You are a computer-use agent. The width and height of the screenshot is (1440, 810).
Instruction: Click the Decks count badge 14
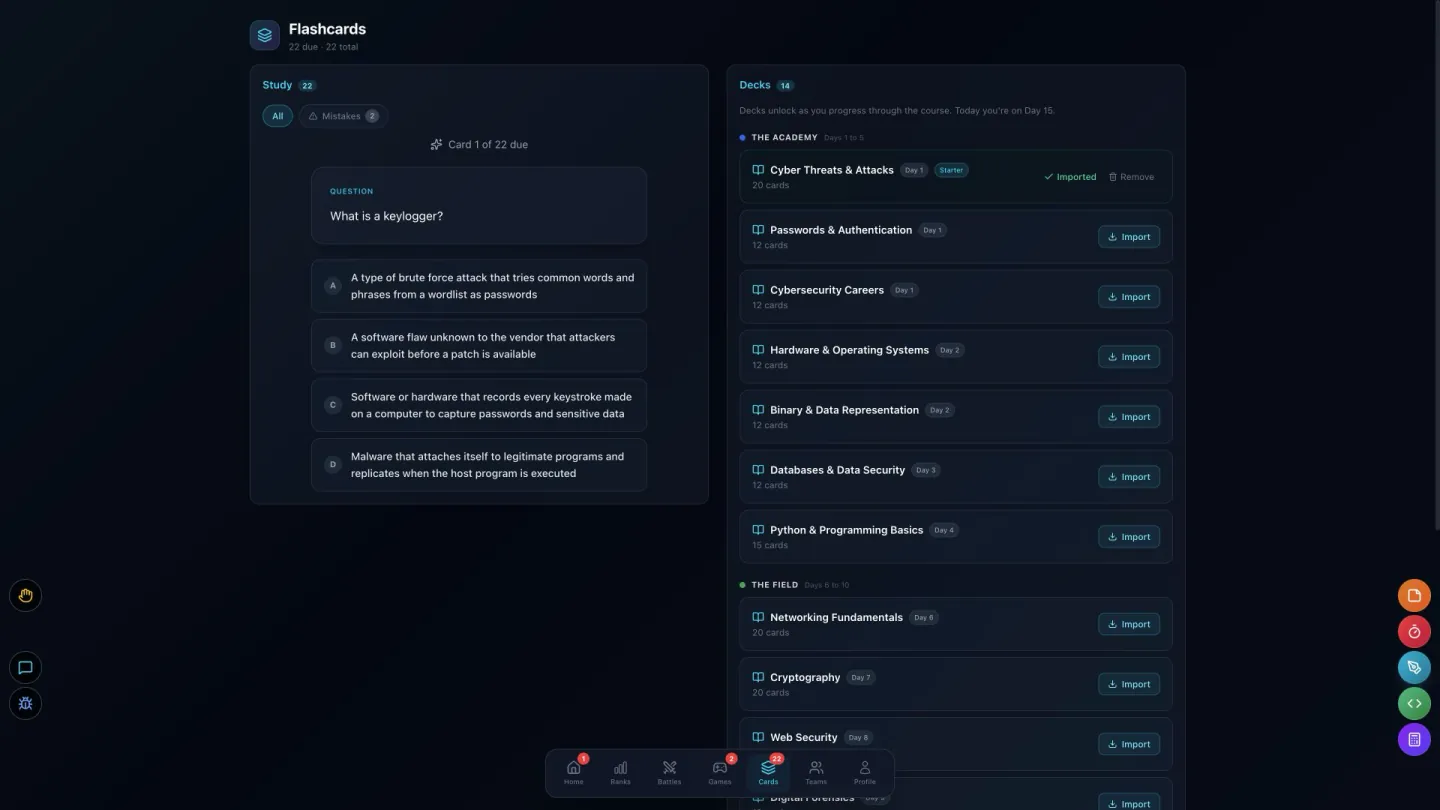(785, 86)
